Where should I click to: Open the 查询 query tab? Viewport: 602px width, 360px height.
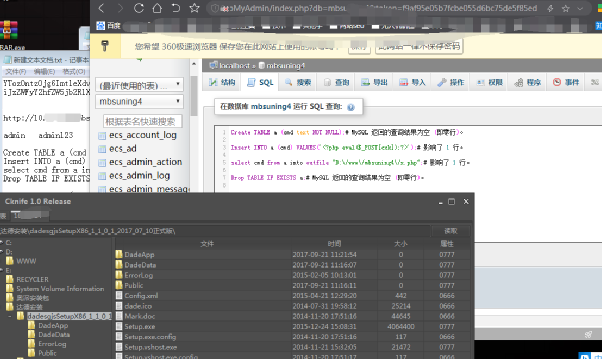tap(337, 82)
